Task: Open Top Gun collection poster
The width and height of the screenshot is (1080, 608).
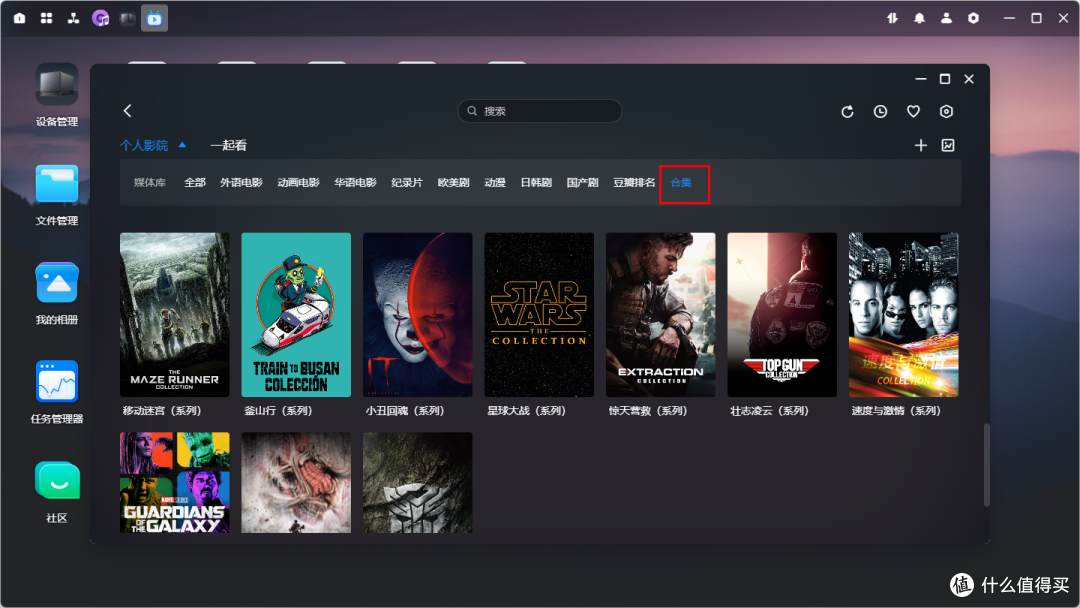Action: click(782, 315)
